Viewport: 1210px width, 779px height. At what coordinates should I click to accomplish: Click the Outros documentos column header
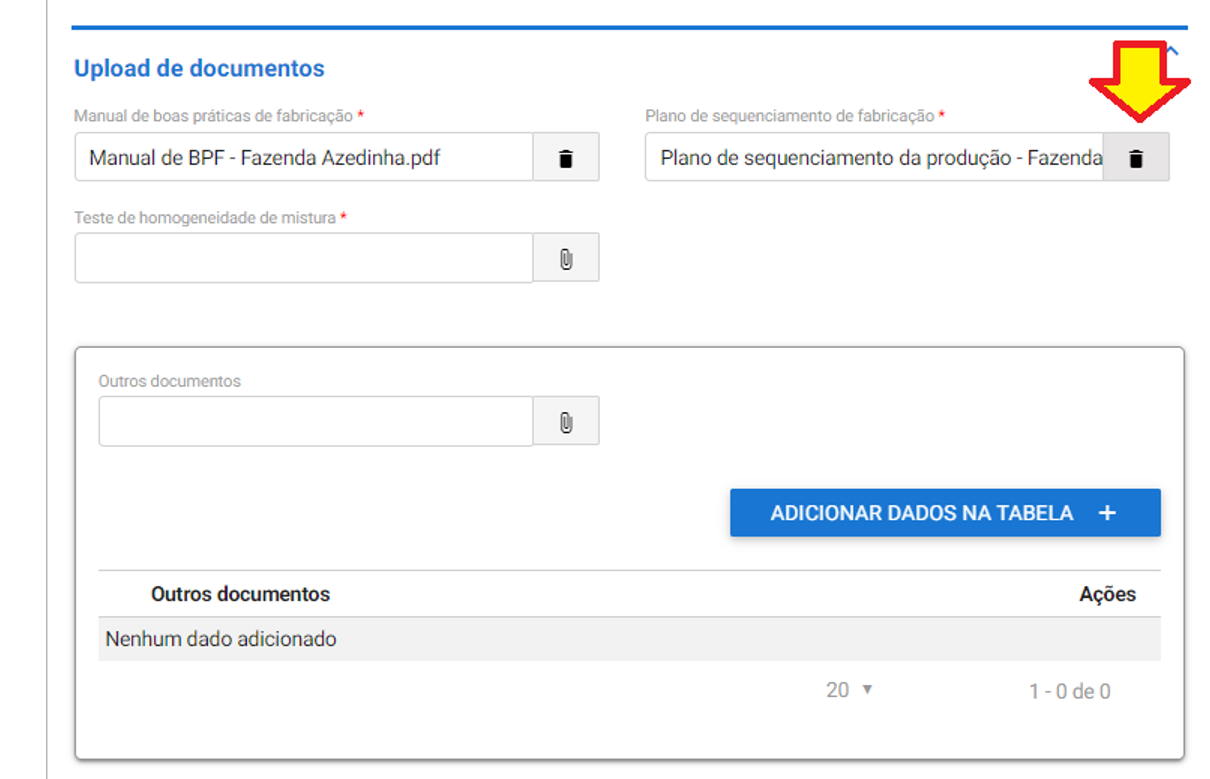tap(240, 594)
